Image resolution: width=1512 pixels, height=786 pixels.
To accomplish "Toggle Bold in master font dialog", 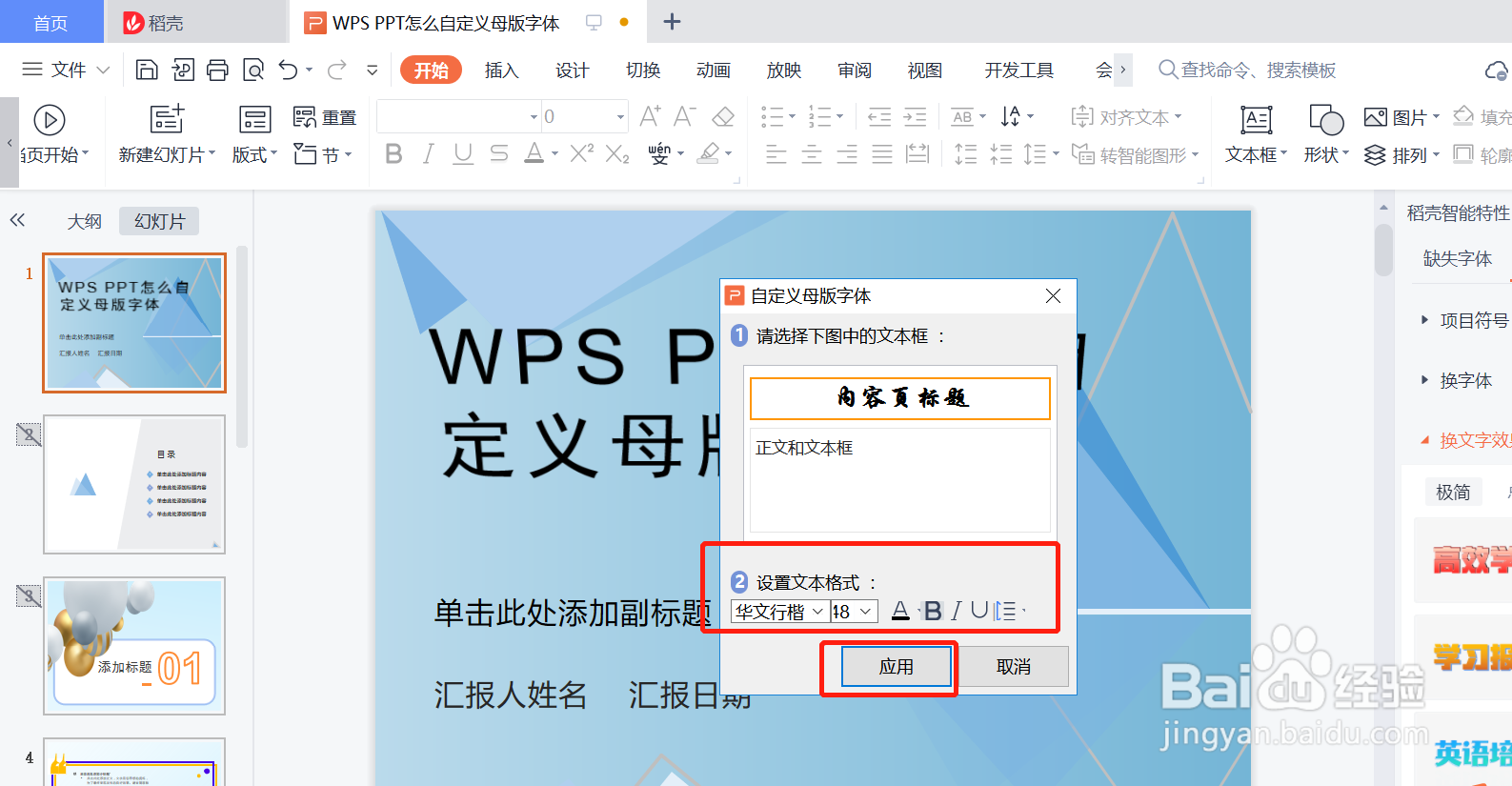I will pyautogui.click(x=933, y=611).
